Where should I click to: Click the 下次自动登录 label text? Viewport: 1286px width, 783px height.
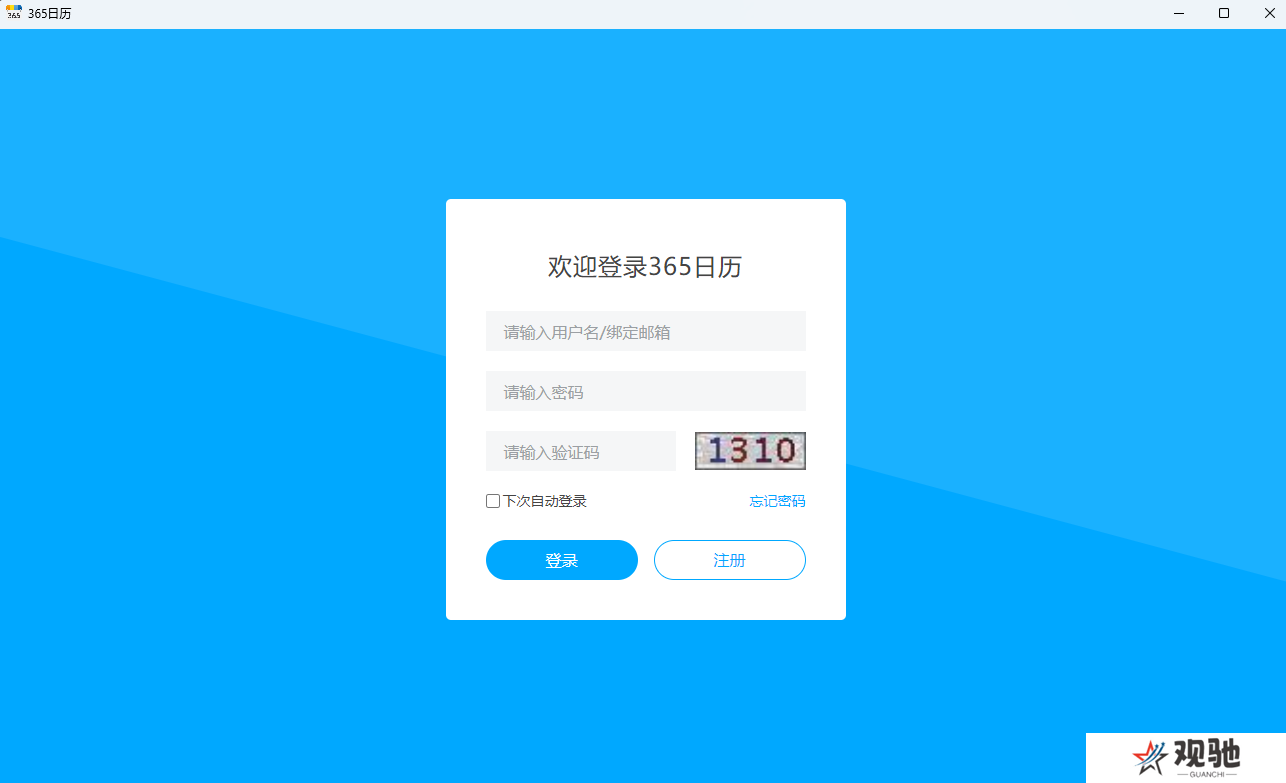[545, 501]
